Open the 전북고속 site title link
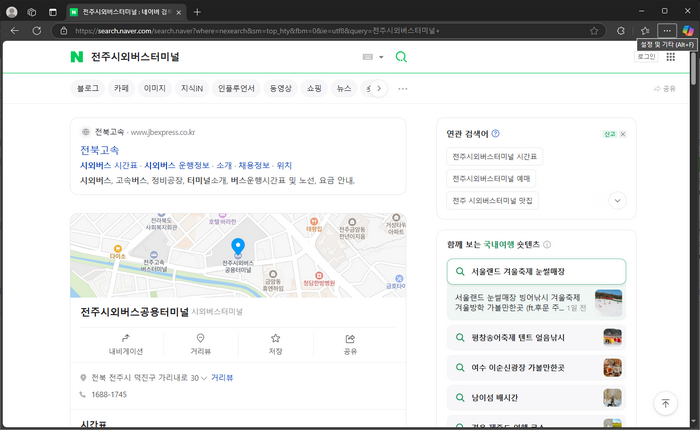The image size is (700, 430). point(100,150)
